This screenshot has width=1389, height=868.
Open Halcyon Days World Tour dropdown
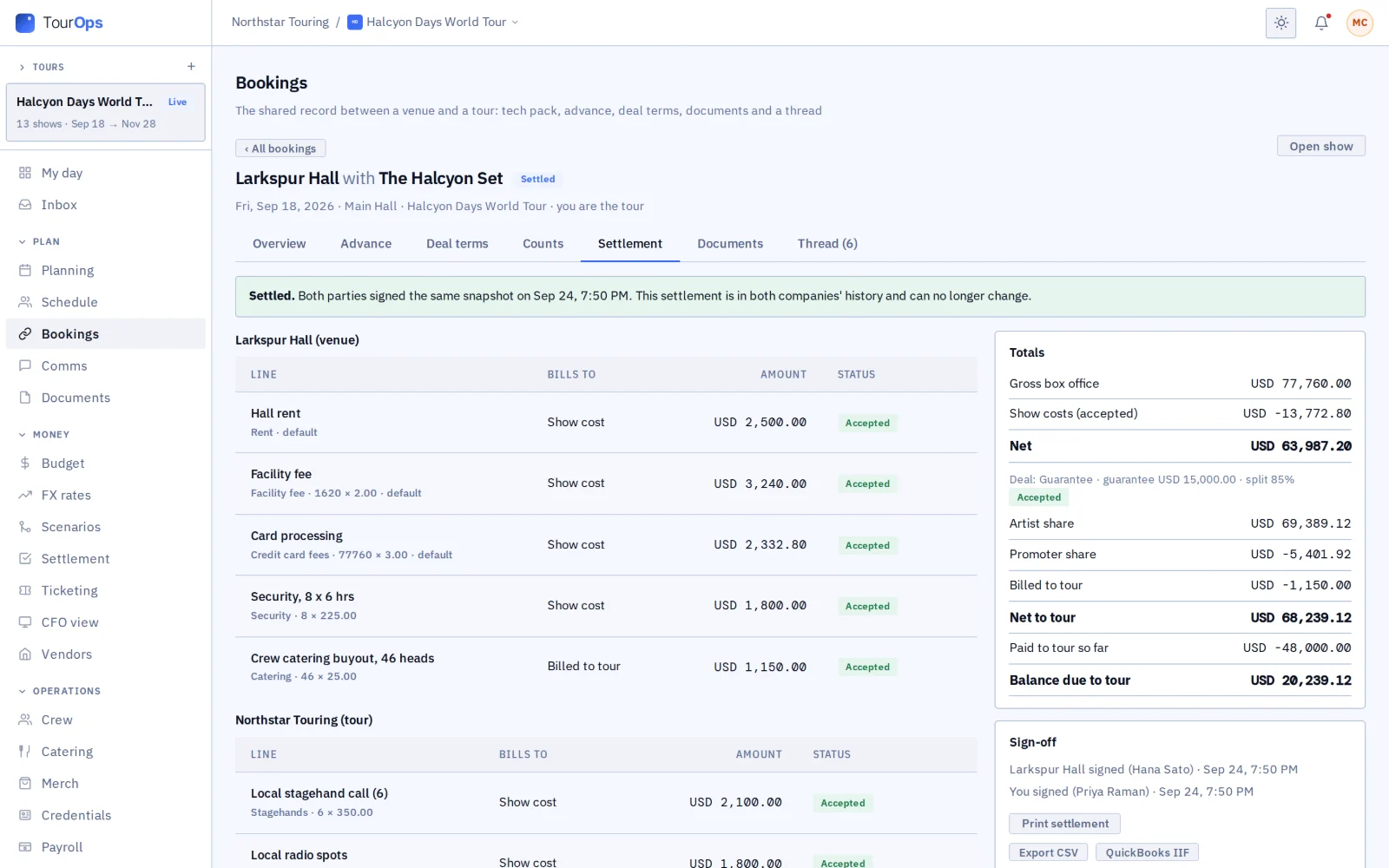coord(433,23)
